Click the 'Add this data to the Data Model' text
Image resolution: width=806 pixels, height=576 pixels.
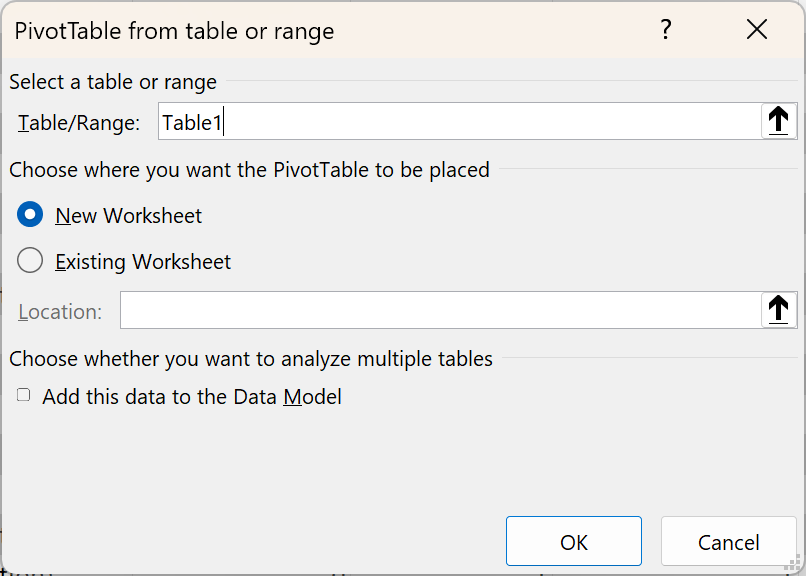[192, 397]
